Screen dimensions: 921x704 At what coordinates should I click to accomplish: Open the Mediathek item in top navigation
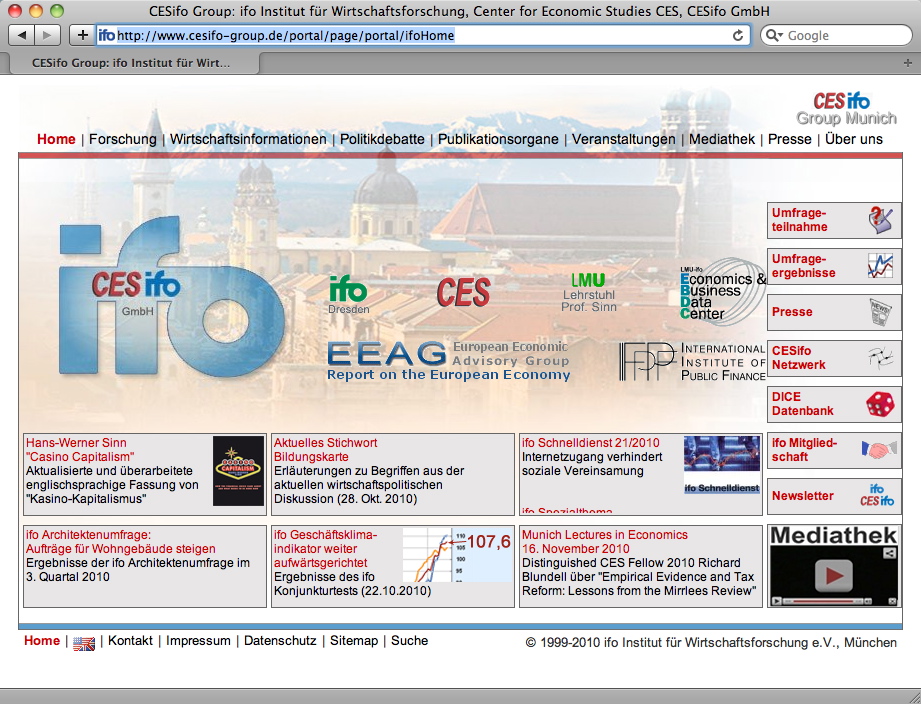pos(722,139)
